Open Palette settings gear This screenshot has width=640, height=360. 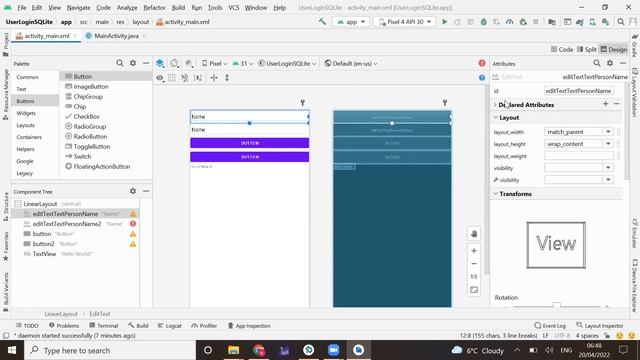coord(133,63)
